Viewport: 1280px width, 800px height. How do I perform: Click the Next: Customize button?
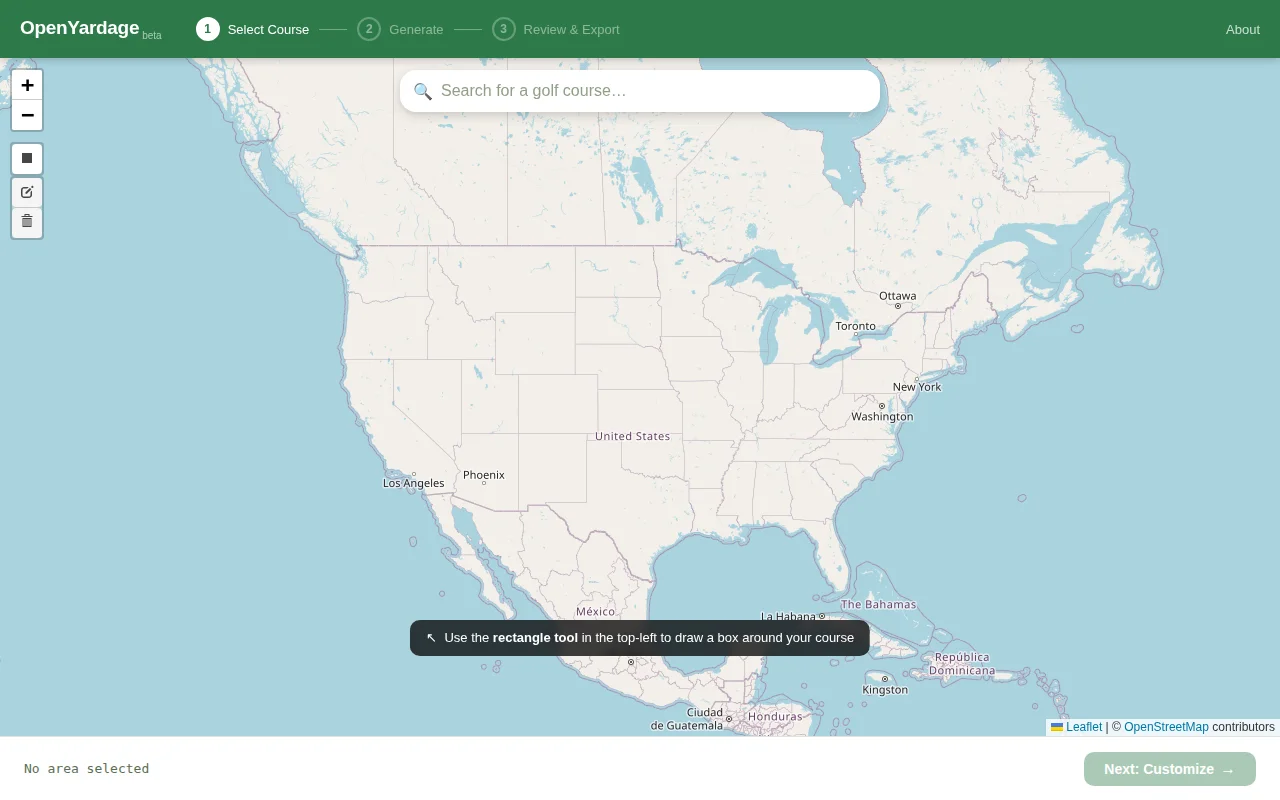[x=1170, y=769]
